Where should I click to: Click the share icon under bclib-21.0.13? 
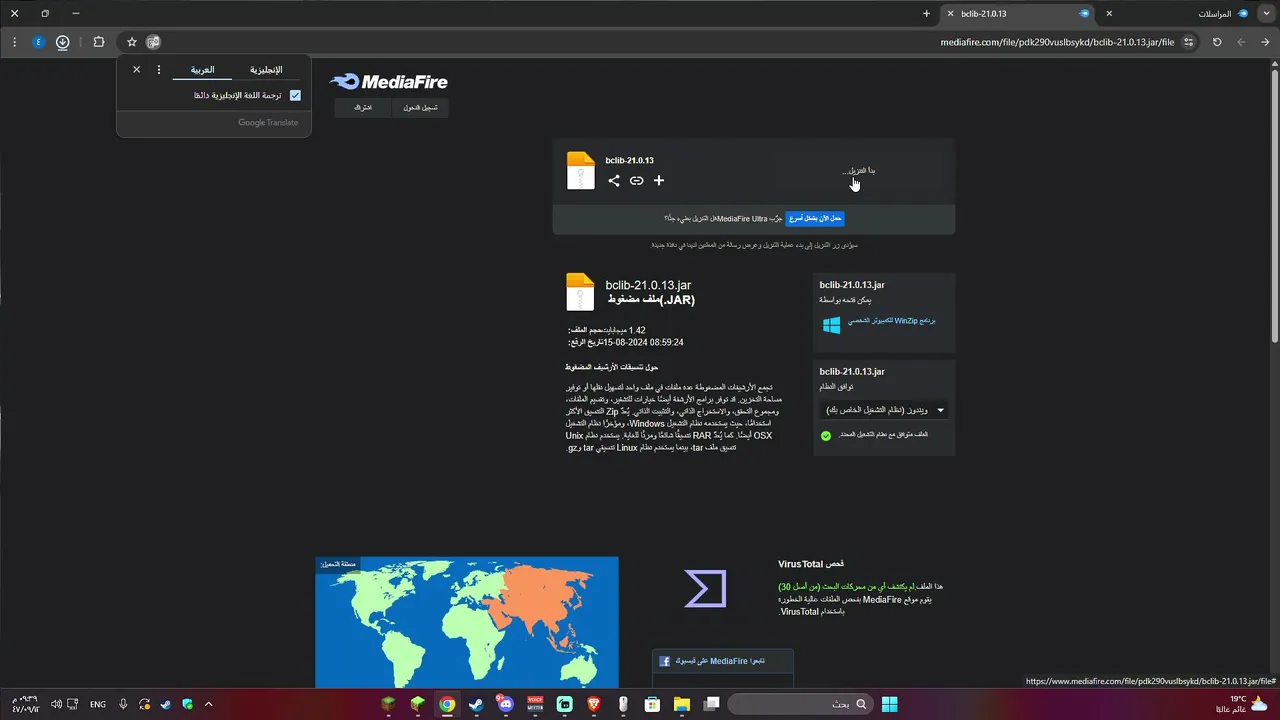tap(614, 181)
